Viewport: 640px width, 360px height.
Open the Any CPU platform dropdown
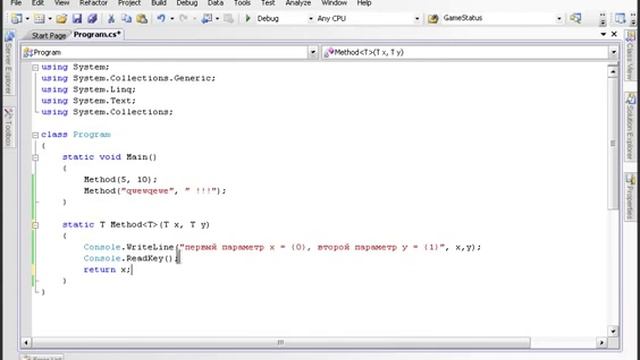pyautogui.click(x=417, y=19)
